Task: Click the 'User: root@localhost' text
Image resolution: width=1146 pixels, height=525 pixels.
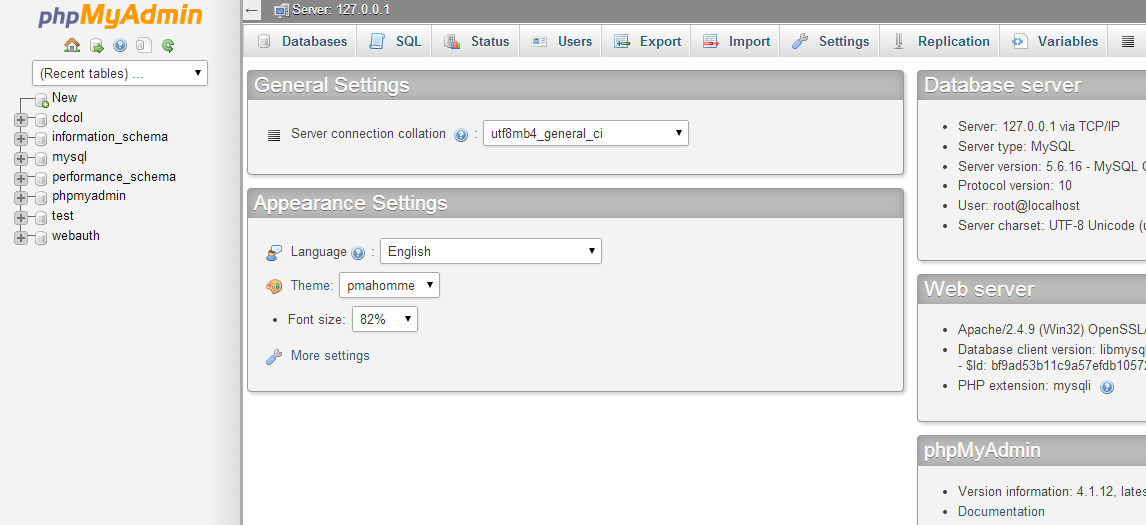Action: (x=1019, y=206)
